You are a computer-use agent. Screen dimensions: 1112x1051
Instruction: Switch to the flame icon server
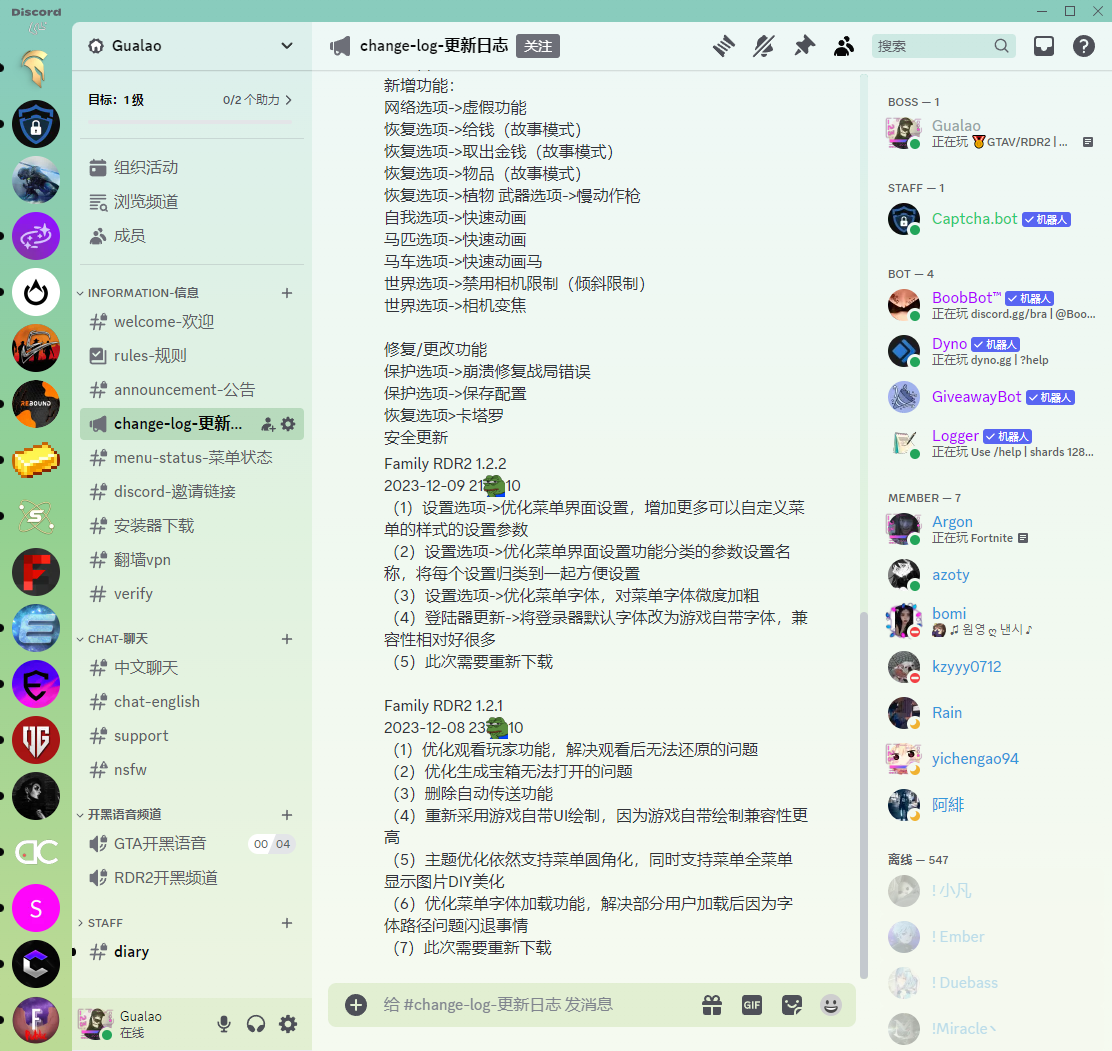point(36,292)
